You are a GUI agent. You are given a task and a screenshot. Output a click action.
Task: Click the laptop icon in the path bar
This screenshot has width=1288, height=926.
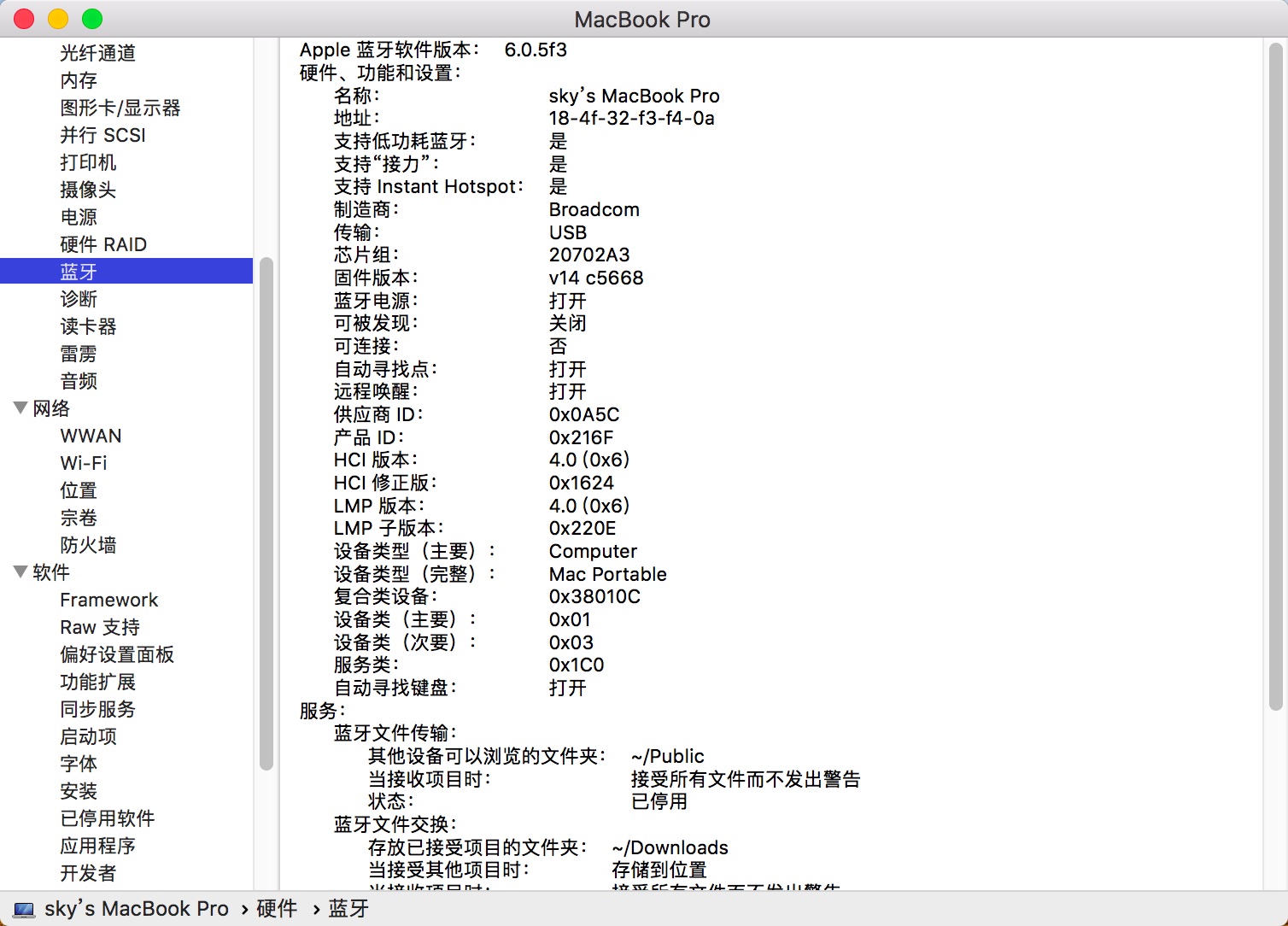[24, 909]
